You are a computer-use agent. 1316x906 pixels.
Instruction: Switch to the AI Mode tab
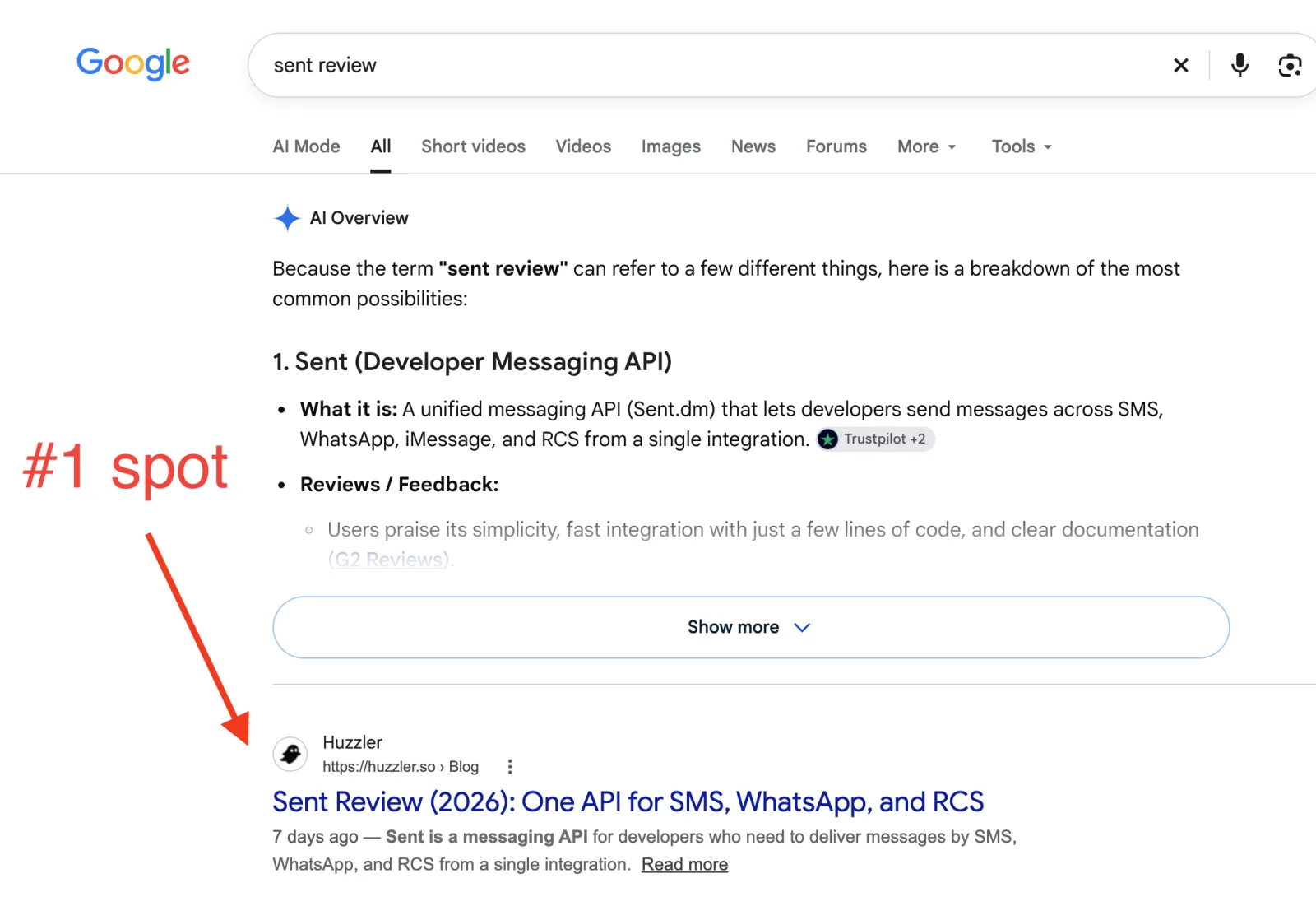tap(306, 146)
